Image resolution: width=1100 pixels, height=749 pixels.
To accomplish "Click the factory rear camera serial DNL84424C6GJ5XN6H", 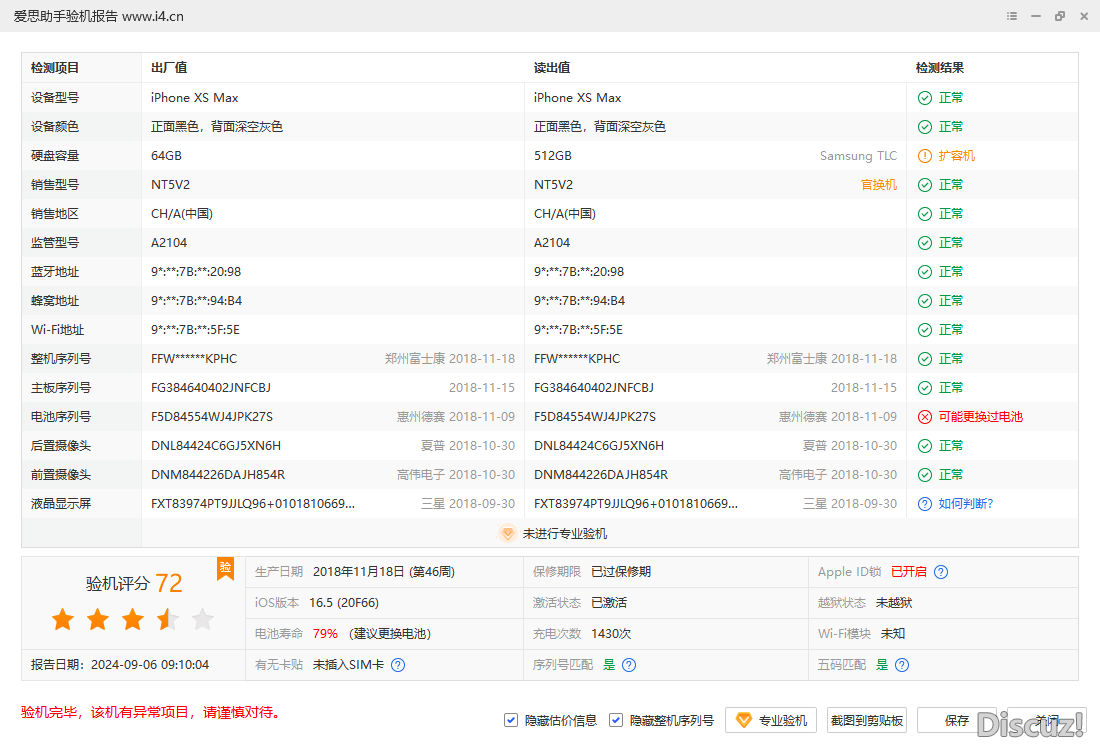I will (216, 446).
